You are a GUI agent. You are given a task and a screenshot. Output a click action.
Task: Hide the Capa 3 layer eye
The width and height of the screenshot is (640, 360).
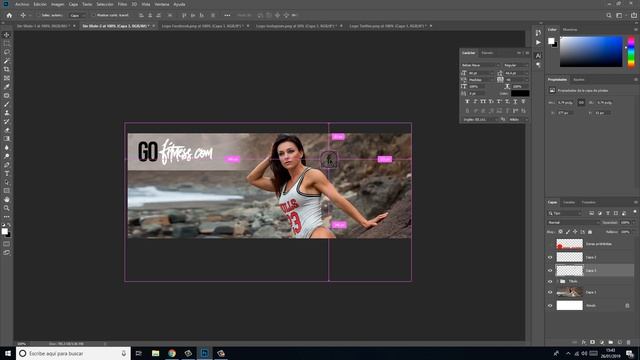[550, 270]
